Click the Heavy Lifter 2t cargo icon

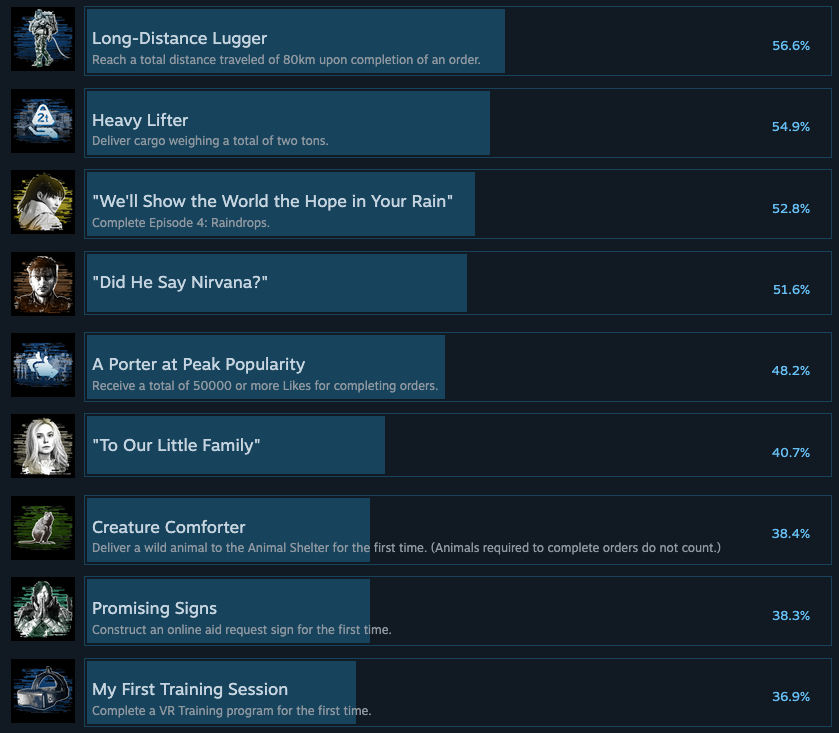coord(43,121)
